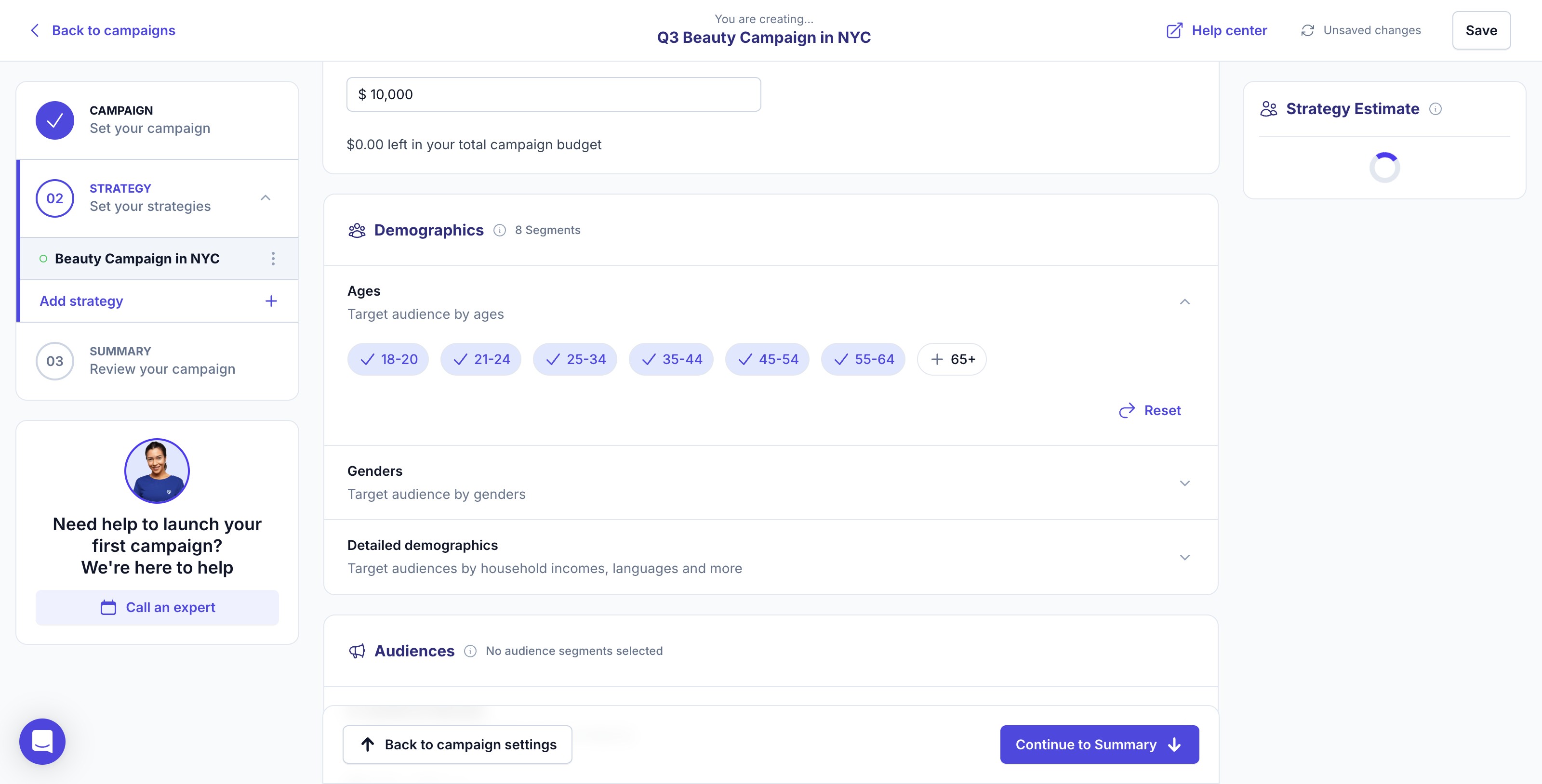This screenshot has height=784, width=1542.
Task: Click the Demographics people group icon
Action: [357, 230]
